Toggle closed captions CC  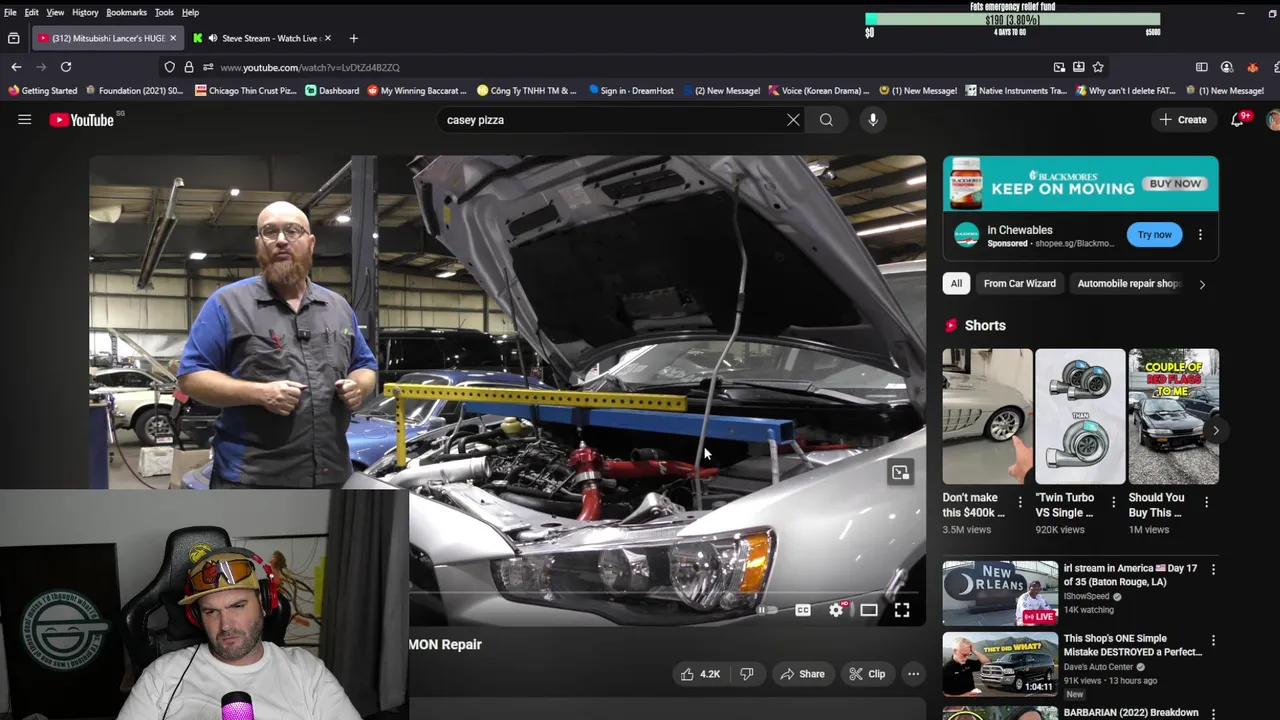[x=803, y=610]
